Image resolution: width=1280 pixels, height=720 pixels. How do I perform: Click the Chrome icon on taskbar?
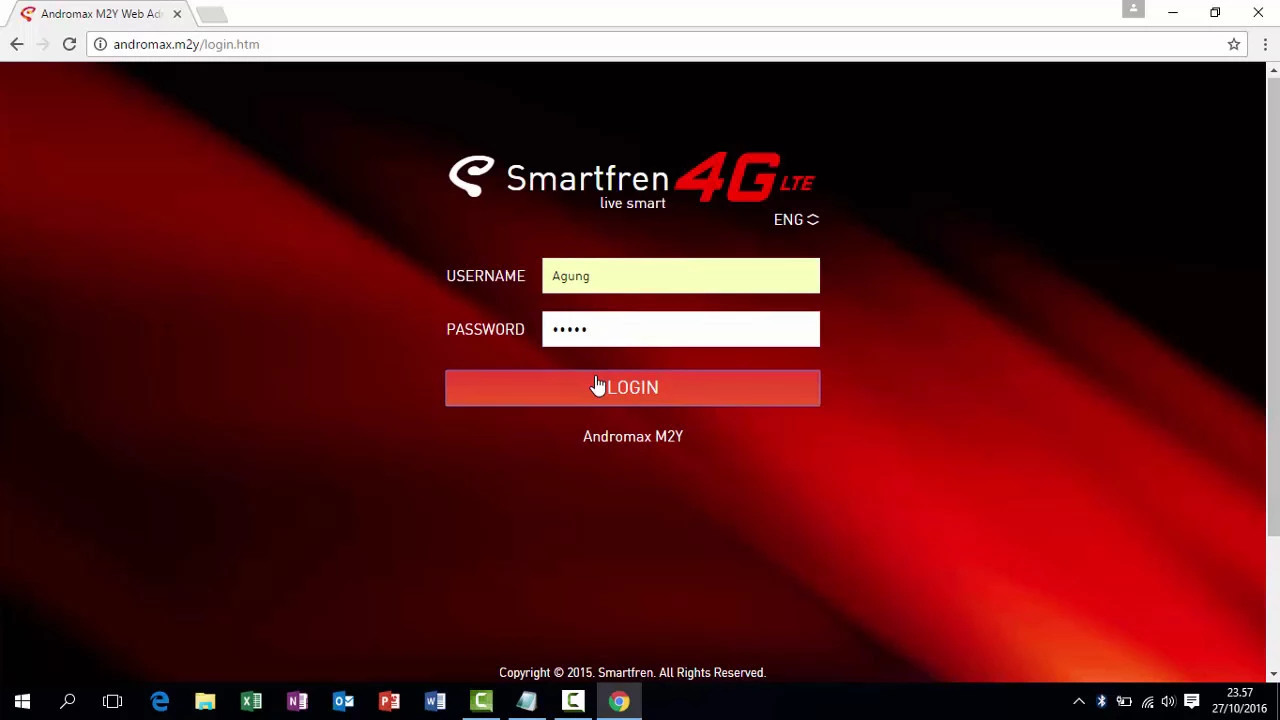click(619, 702)
